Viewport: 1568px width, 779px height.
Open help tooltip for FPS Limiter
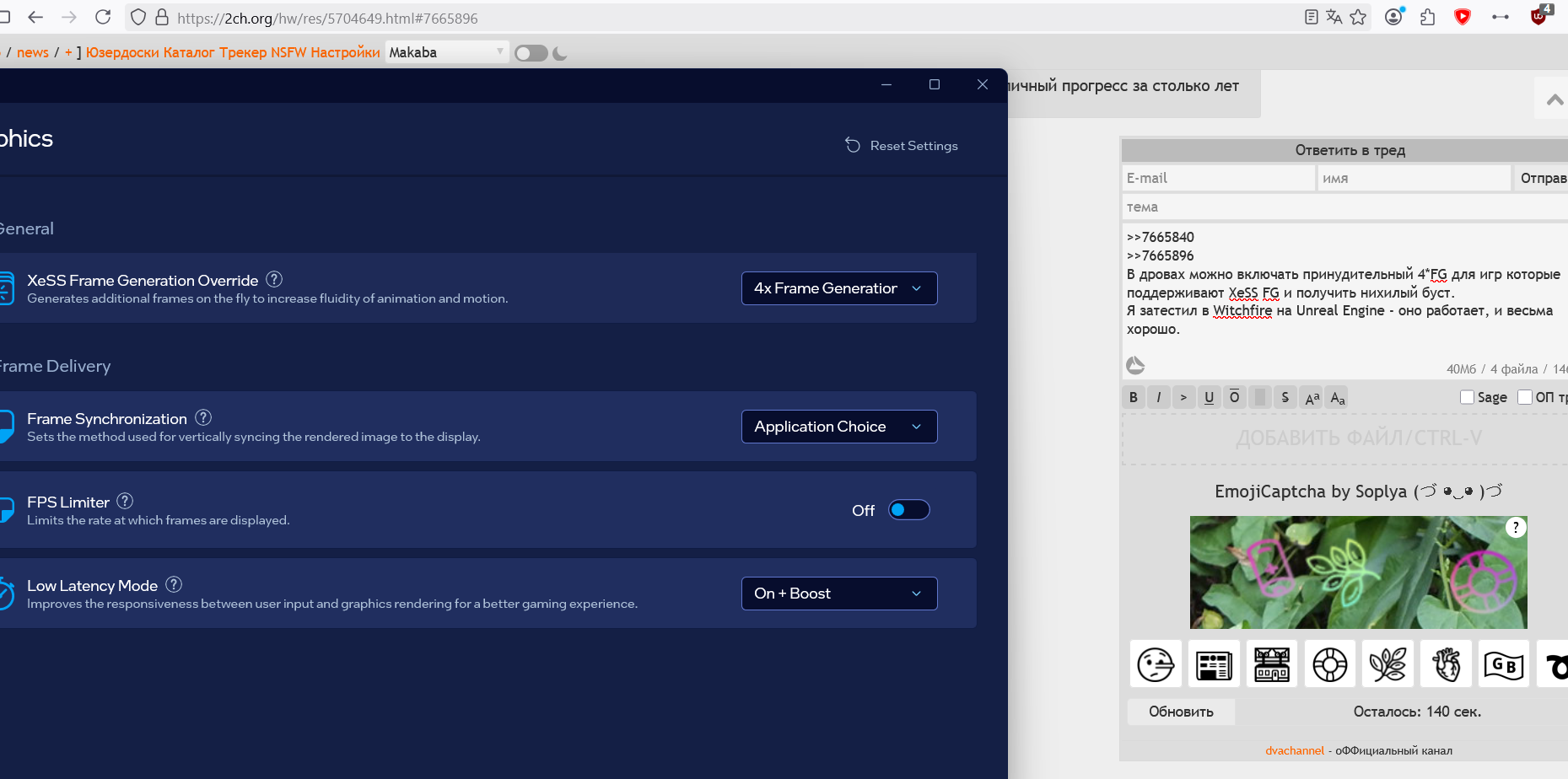point(125,501)
